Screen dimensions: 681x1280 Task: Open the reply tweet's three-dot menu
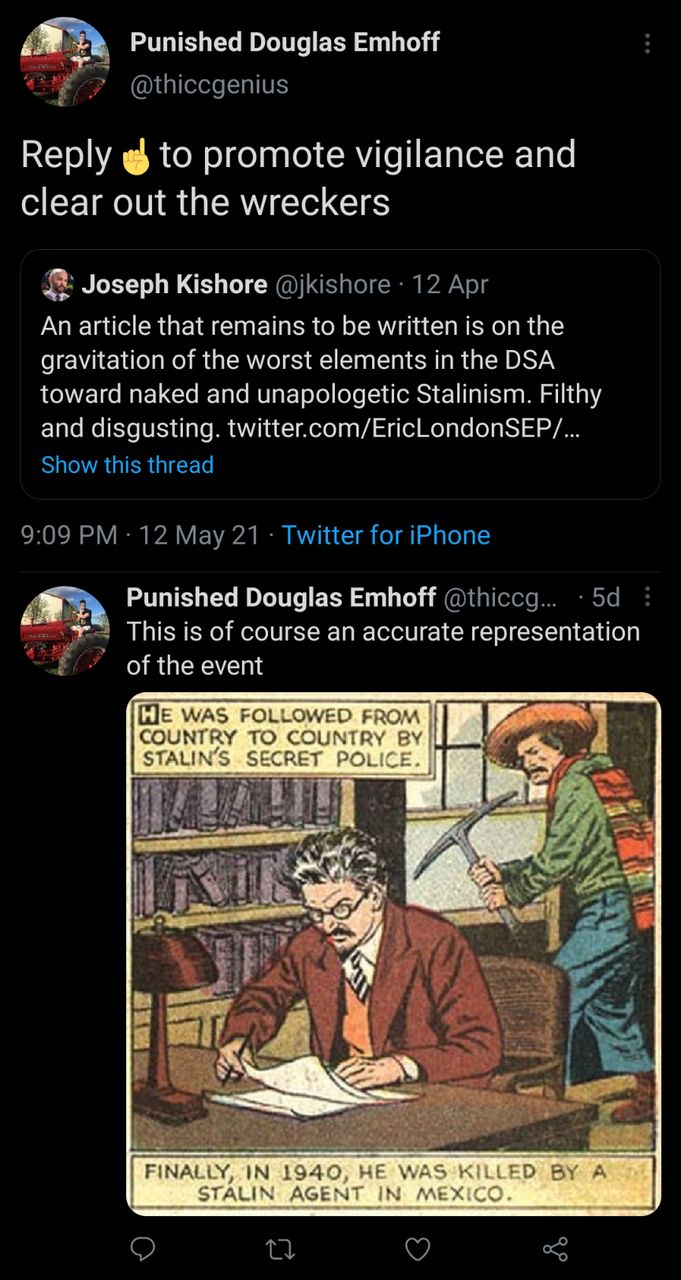click(647, 597)
